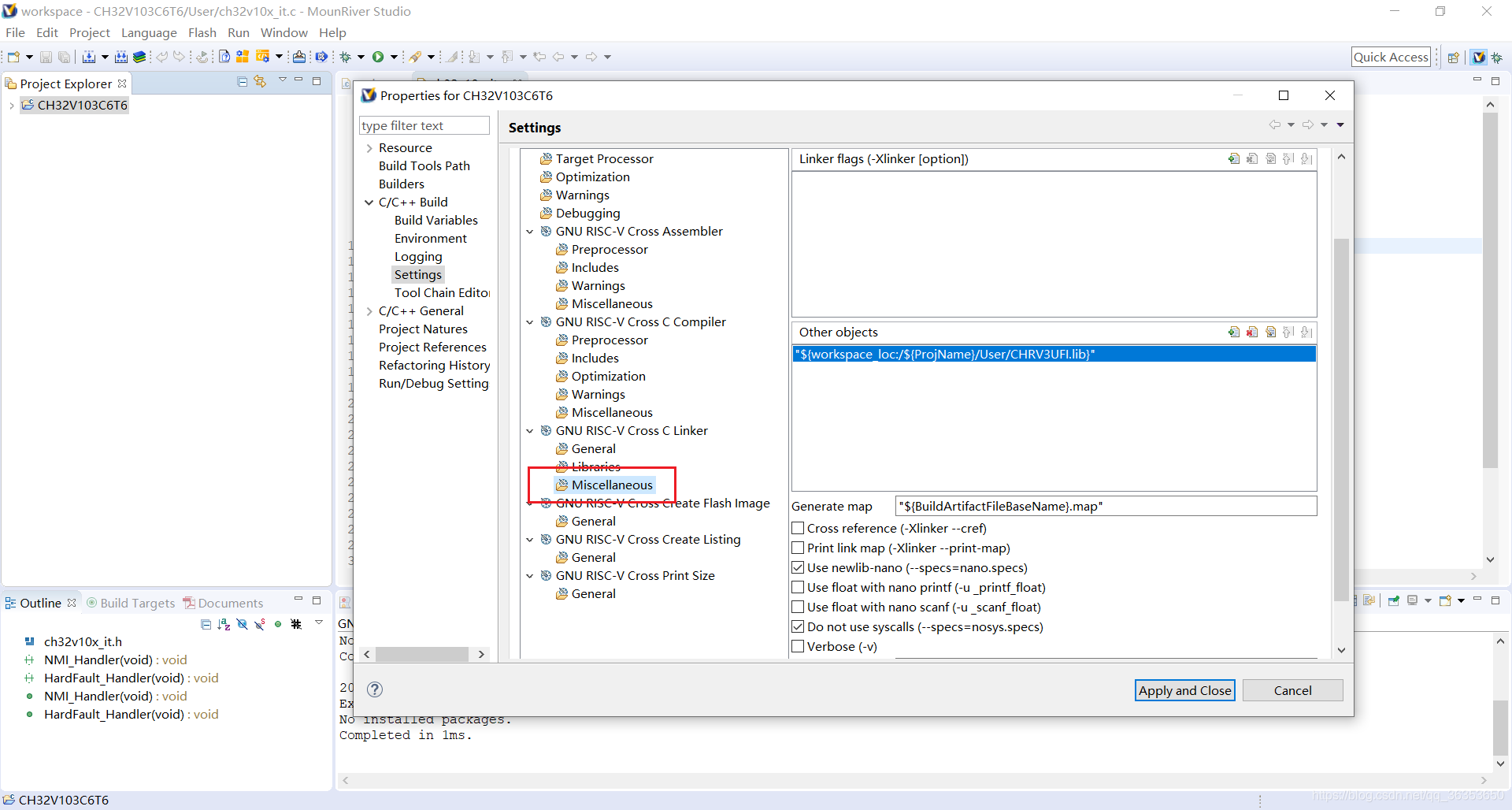Click the black grid icon in Outline
Image resolution: width=1512 pixels, height=810 pixels.
point(296,624)
